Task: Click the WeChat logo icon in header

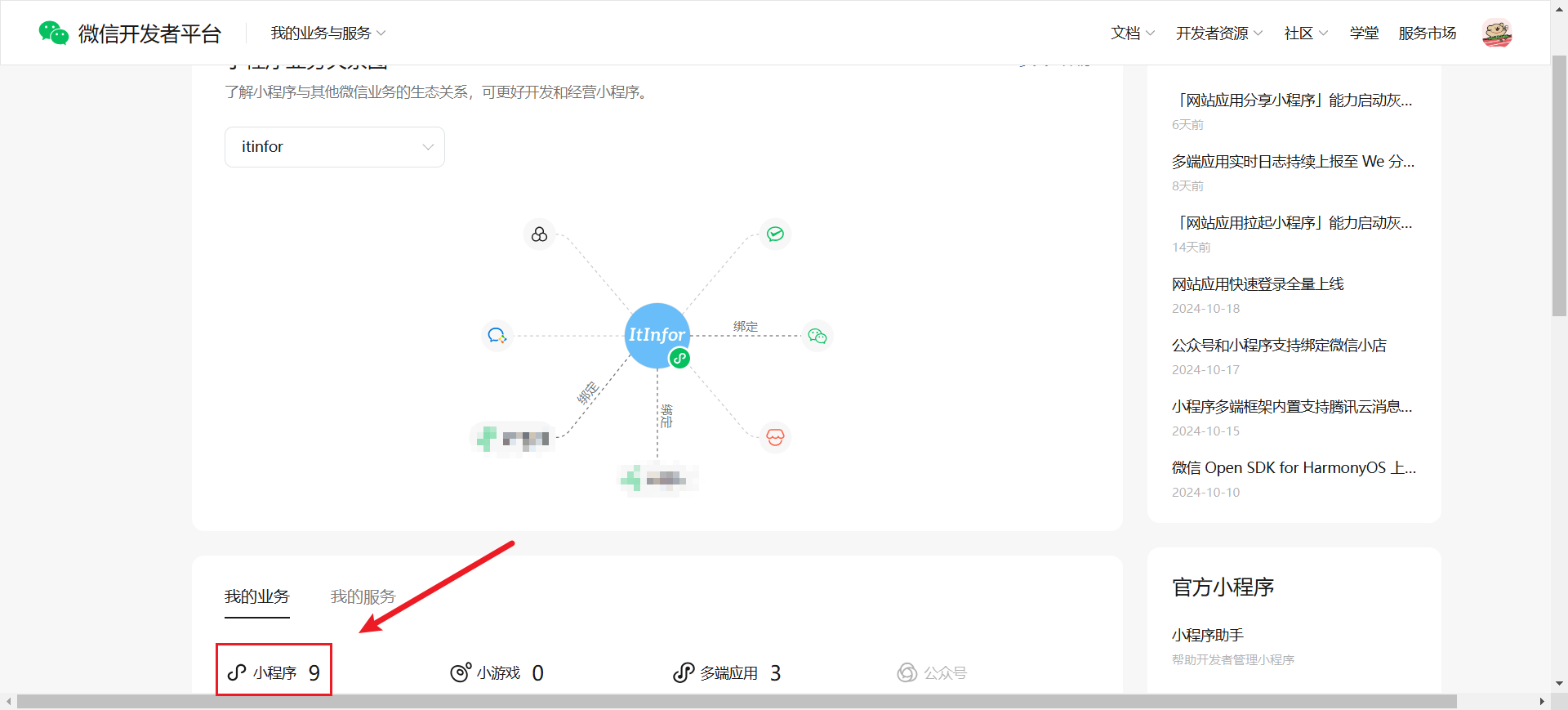Action: (x=54, y=33)
